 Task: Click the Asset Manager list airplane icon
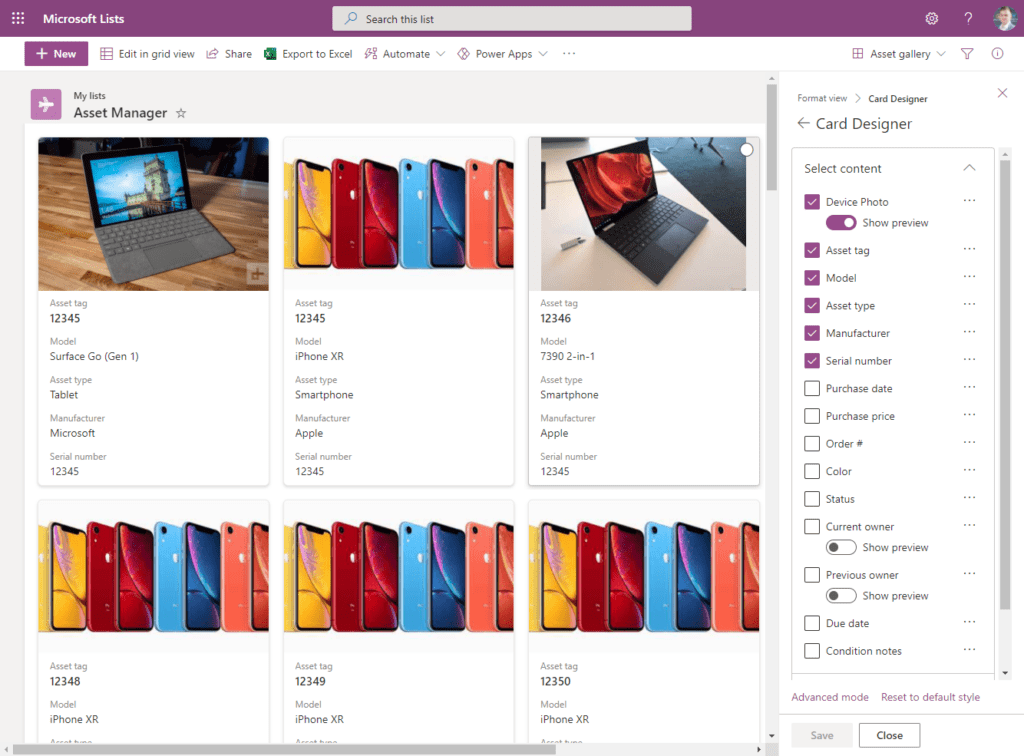click(46, 104)
